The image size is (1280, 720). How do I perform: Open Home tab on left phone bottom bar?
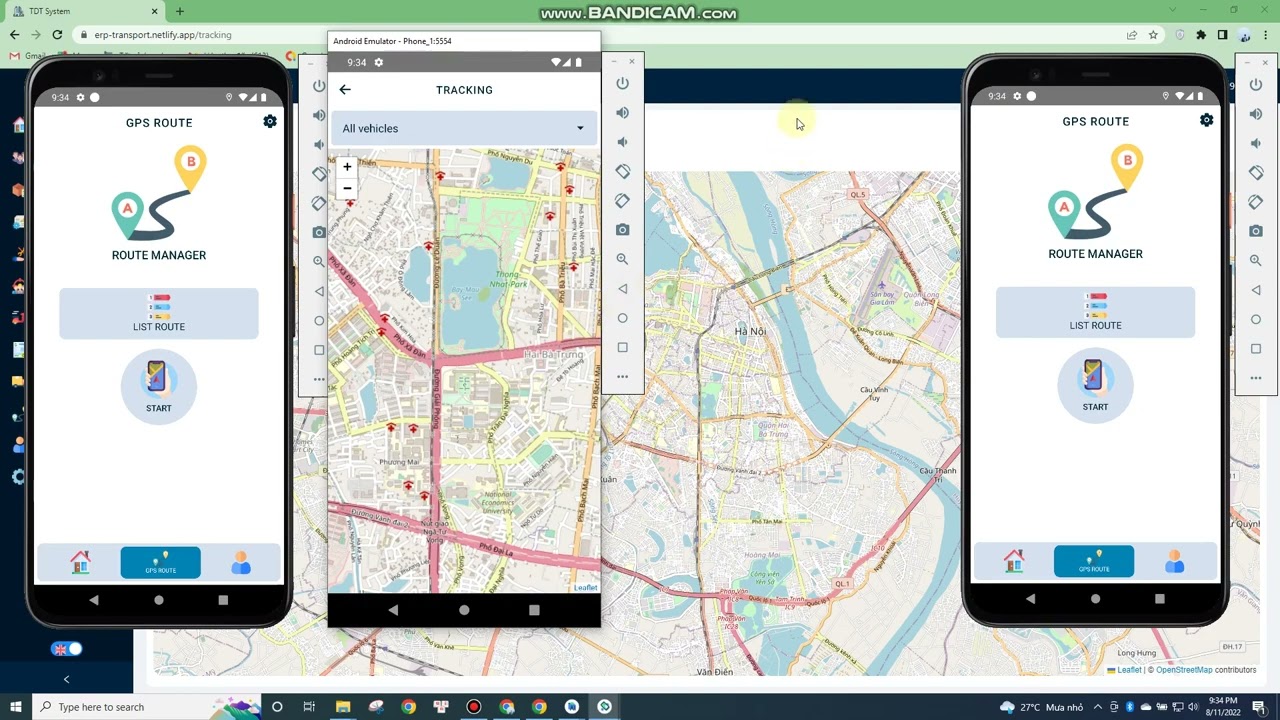click(x=80, y=563)
